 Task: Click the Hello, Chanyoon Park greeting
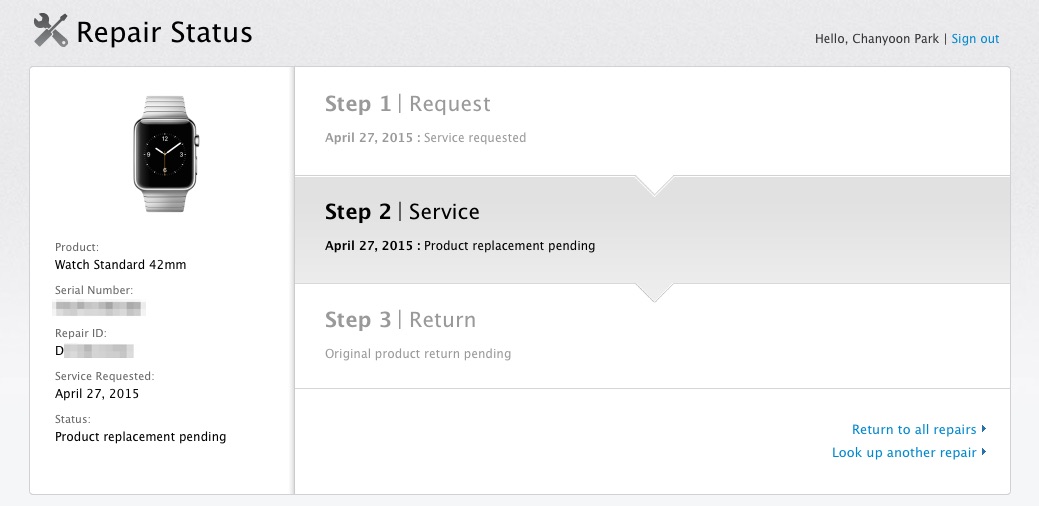click(876, 39)
